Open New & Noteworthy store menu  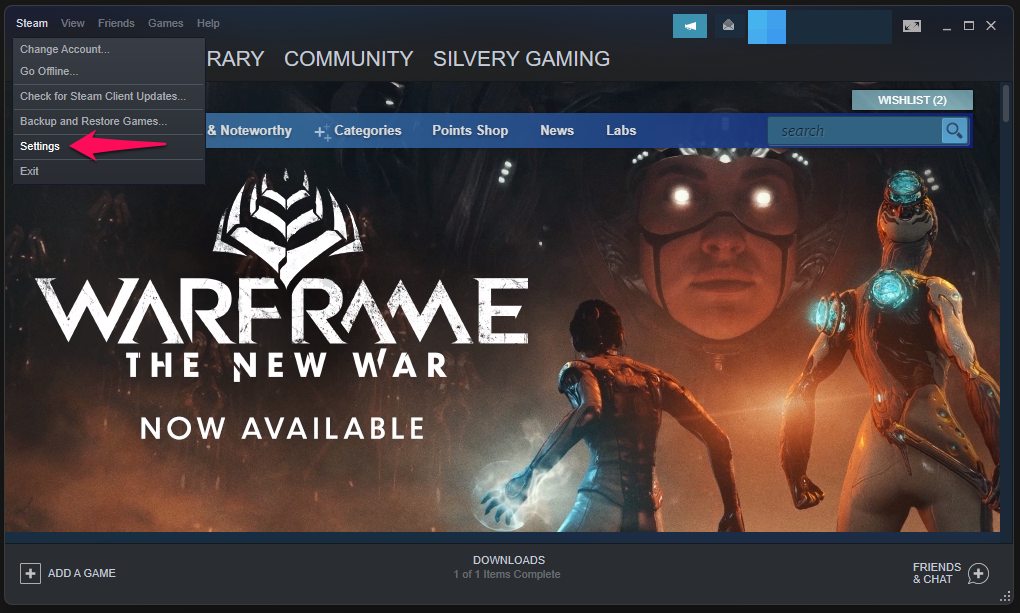[x=249, y=131]
